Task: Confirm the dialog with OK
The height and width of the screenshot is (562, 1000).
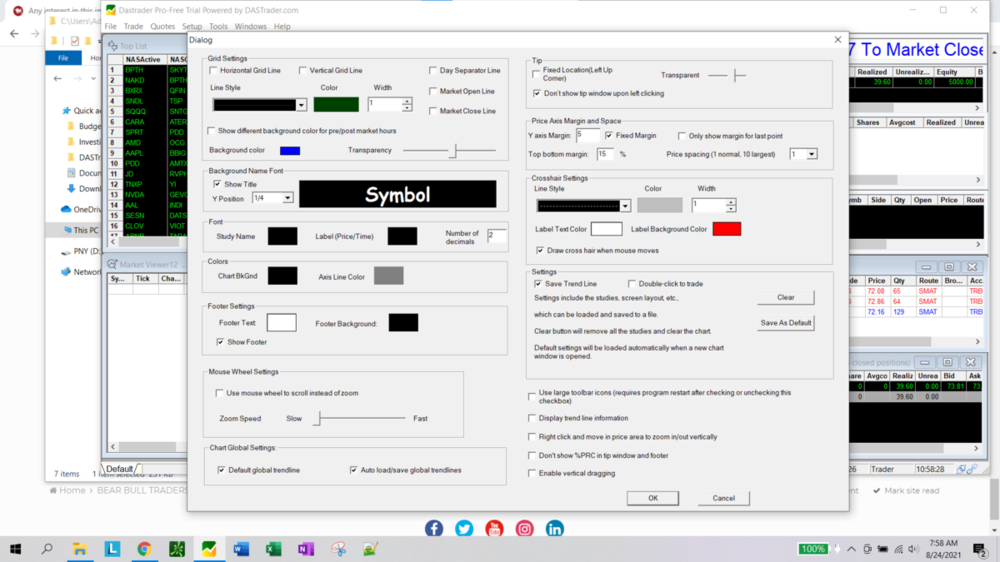Action: click(652, 498)
